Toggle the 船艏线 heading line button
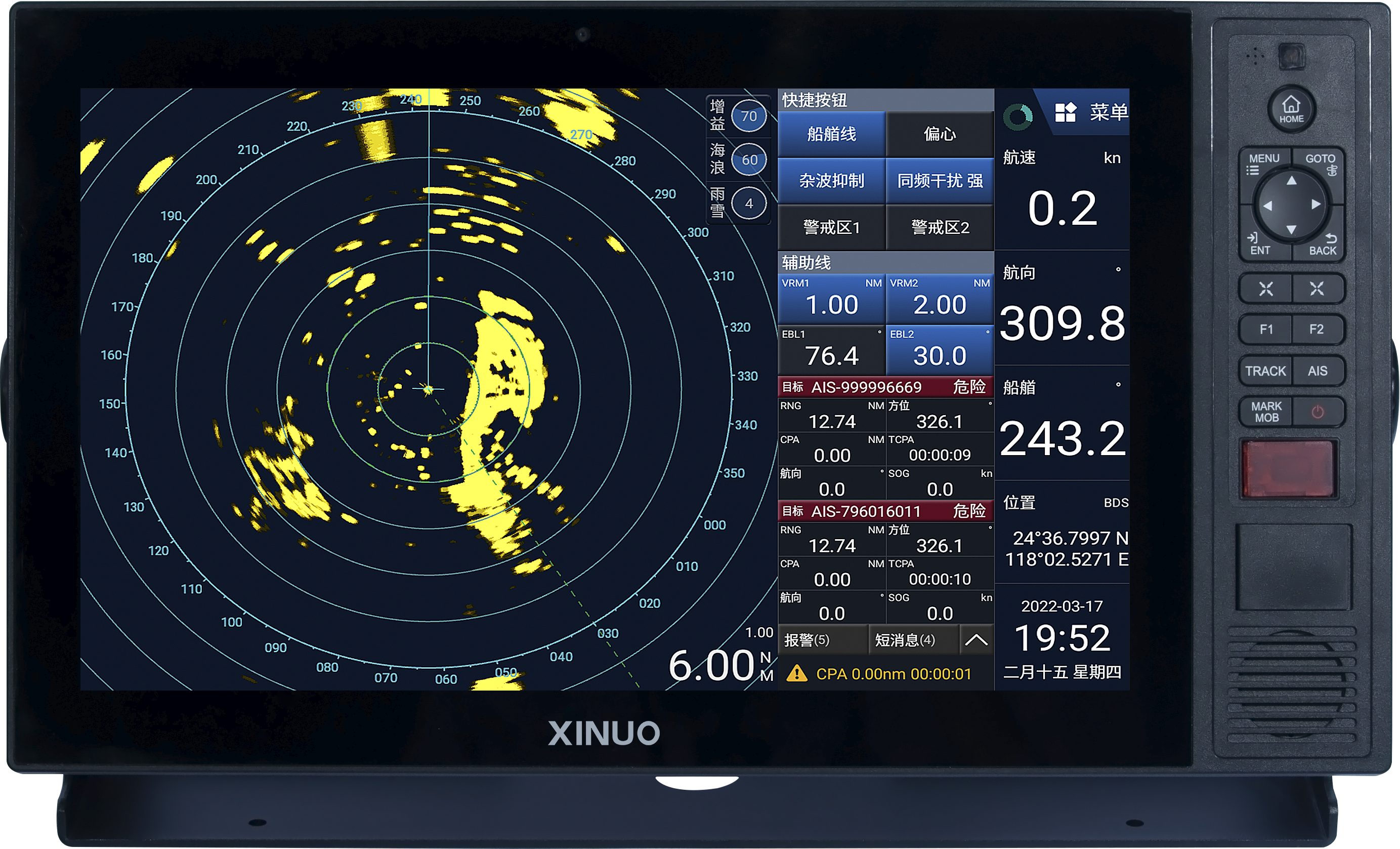This screenshot has width=1400, height=849. tap(831, 134)
